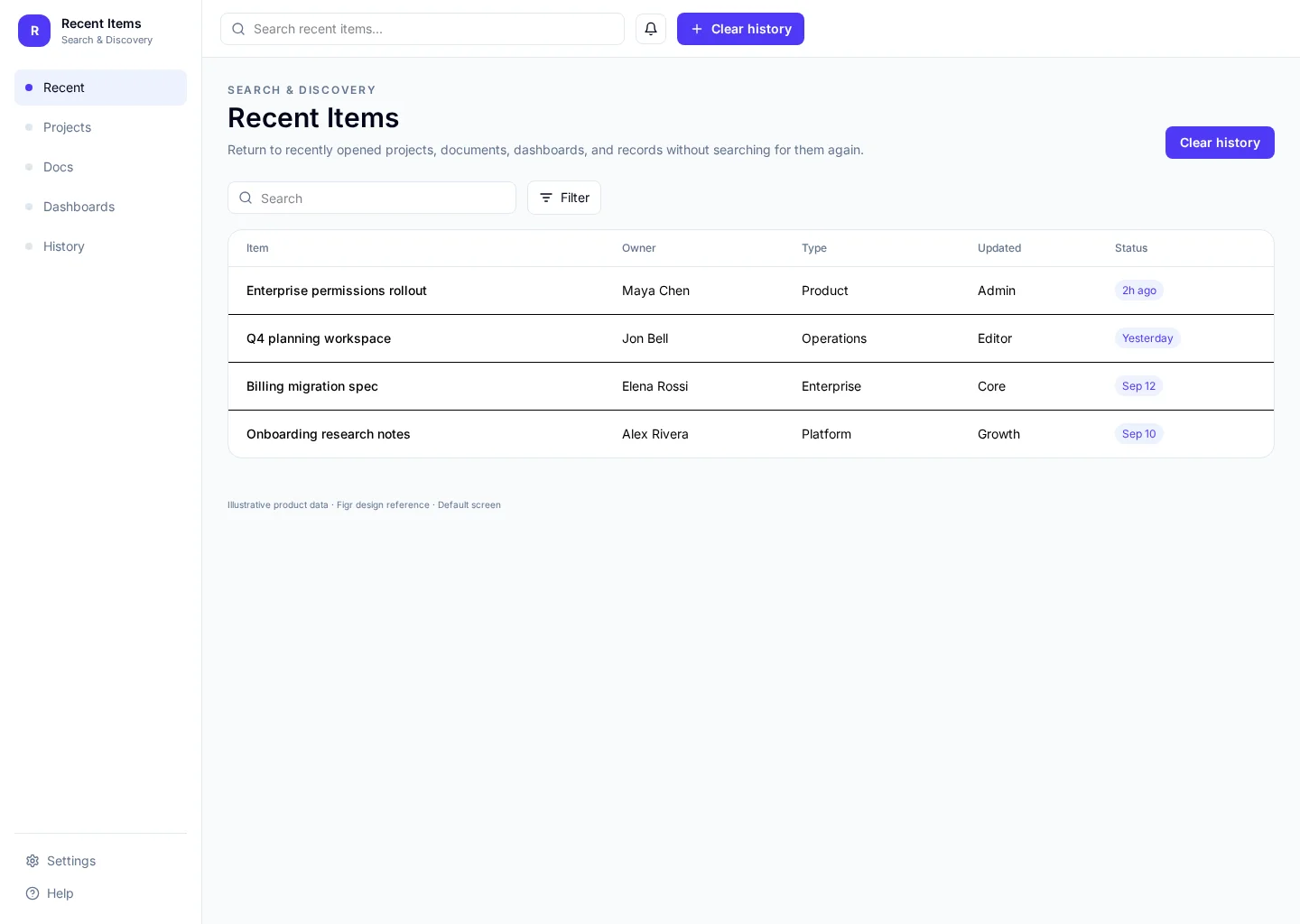Click the purple R app logo
Screen dimensions: 1300x924
pyautogui.click(x=34, y=31)
